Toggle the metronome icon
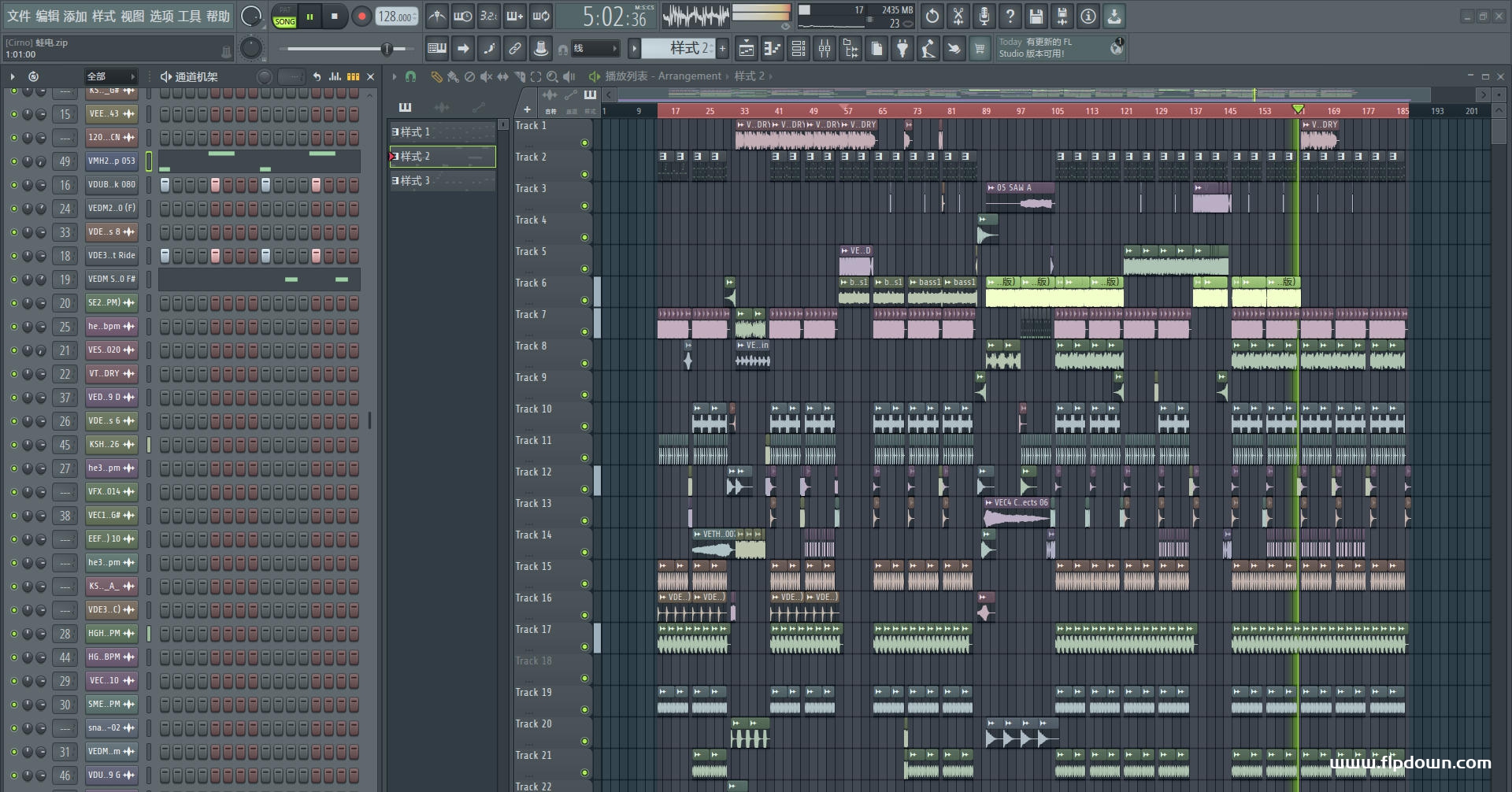This screenshot has width=1512, height=792. (436, 16)
